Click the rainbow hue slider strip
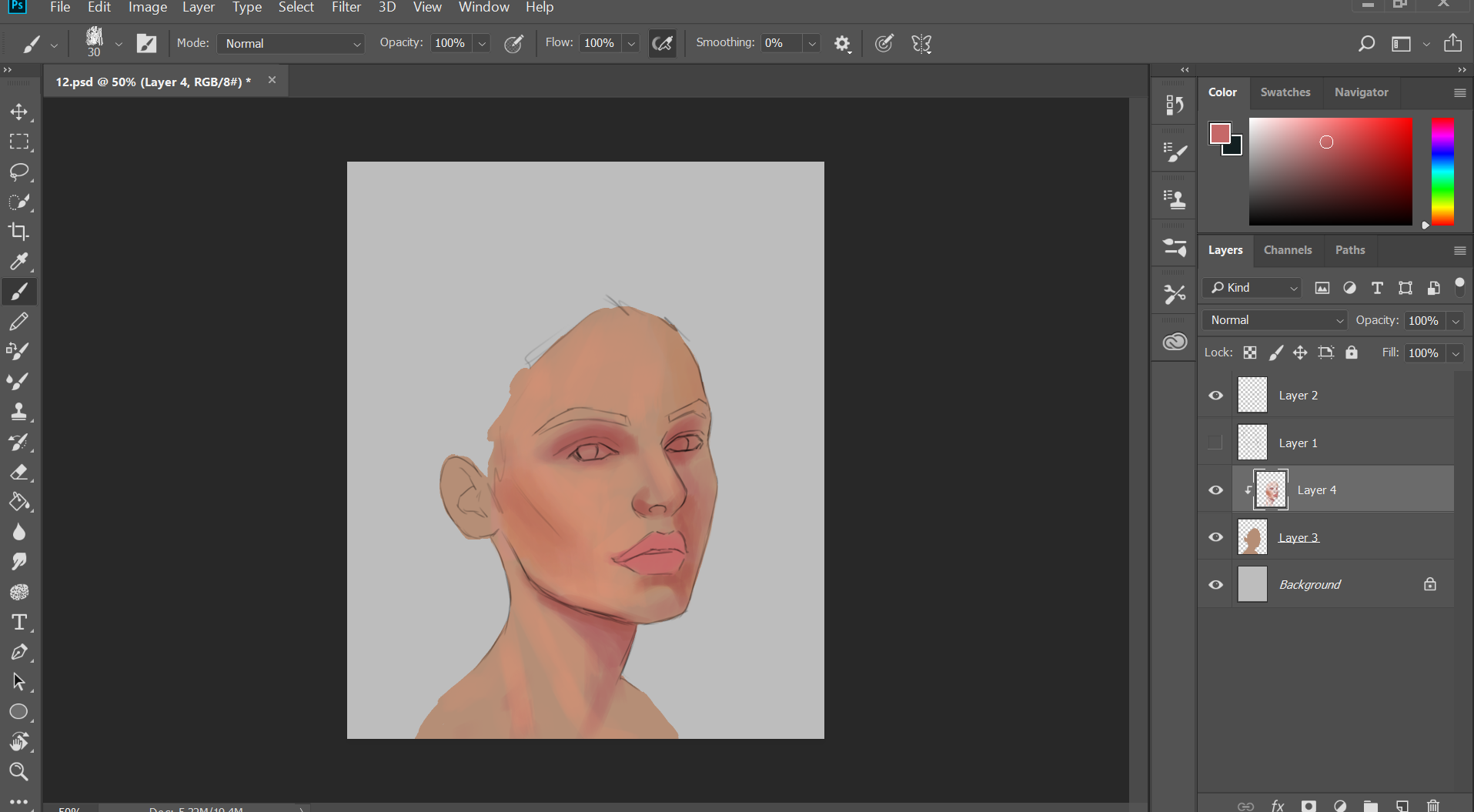The height and width of the screenshot is (812, 1474). click(1442, 172)
